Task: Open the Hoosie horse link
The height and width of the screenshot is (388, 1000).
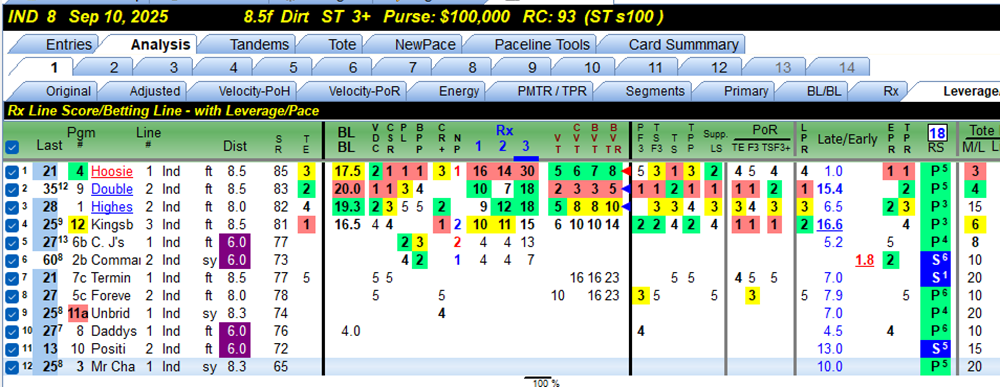Action: point(112,172)
